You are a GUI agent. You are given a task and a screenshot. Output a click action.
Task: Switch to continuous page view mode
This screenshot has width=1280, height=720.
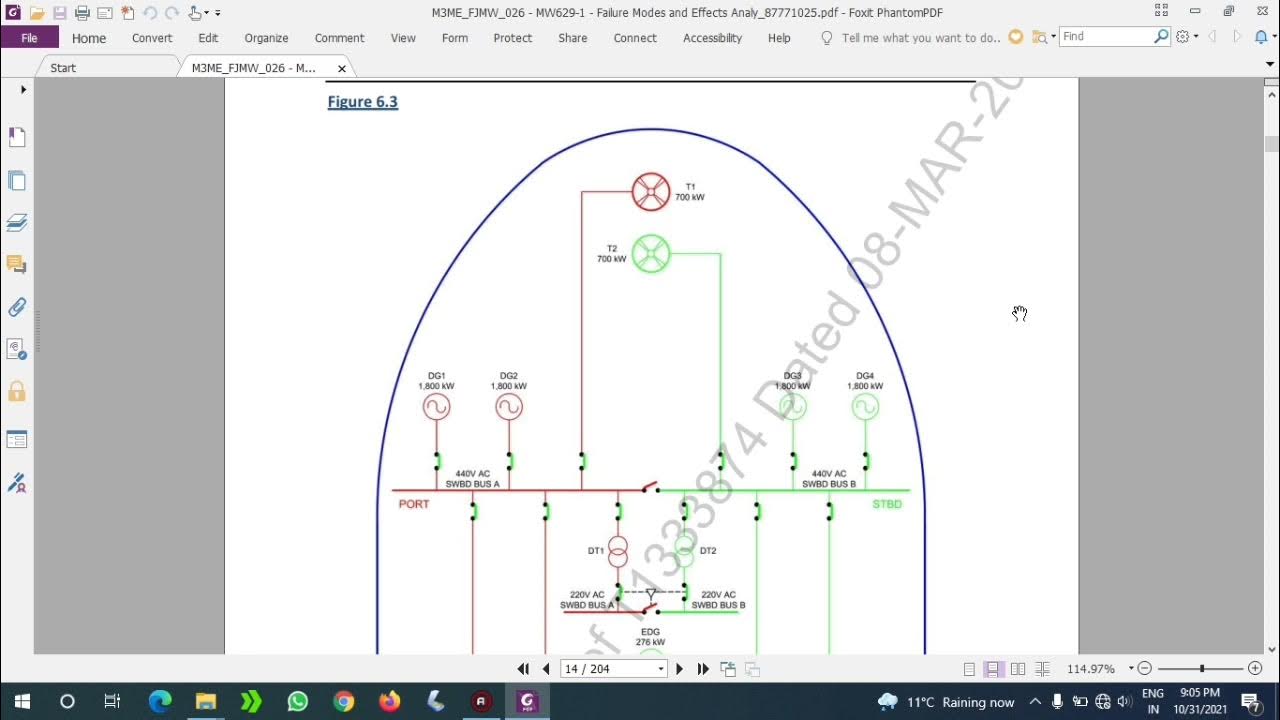coord(993,669)
